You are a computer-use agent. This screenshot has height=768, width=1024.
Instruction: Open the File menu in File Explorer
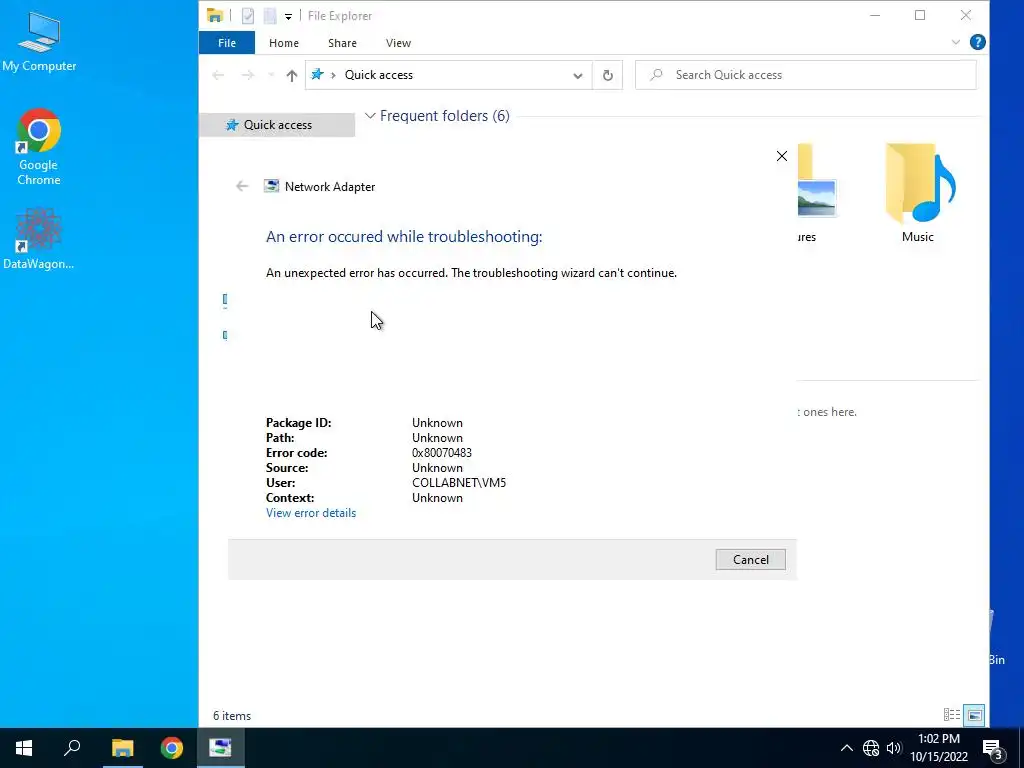pos(227,43)
